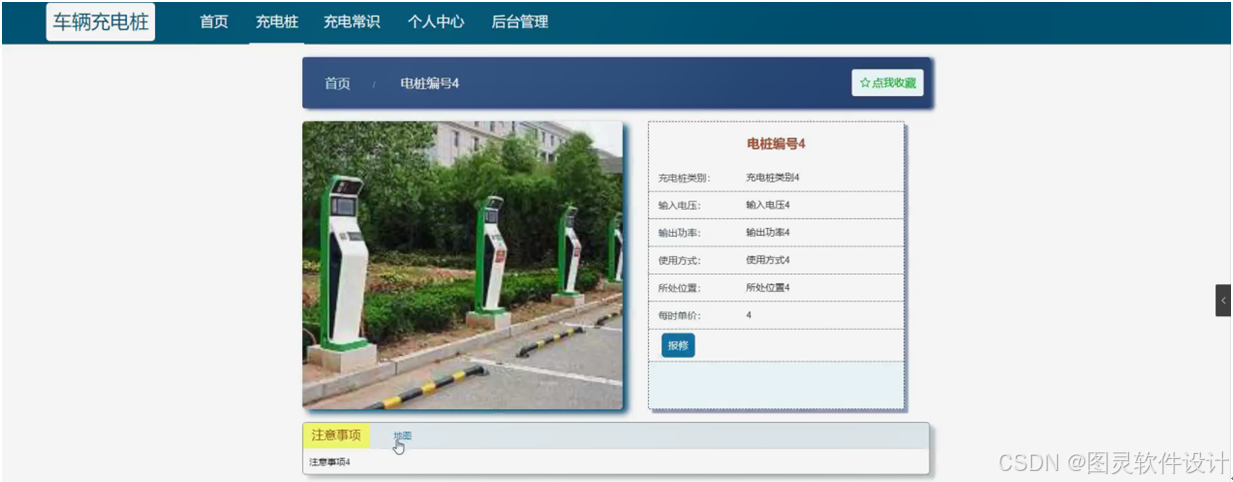Open 个人中心 in the navigation bar

click(436, 22)
